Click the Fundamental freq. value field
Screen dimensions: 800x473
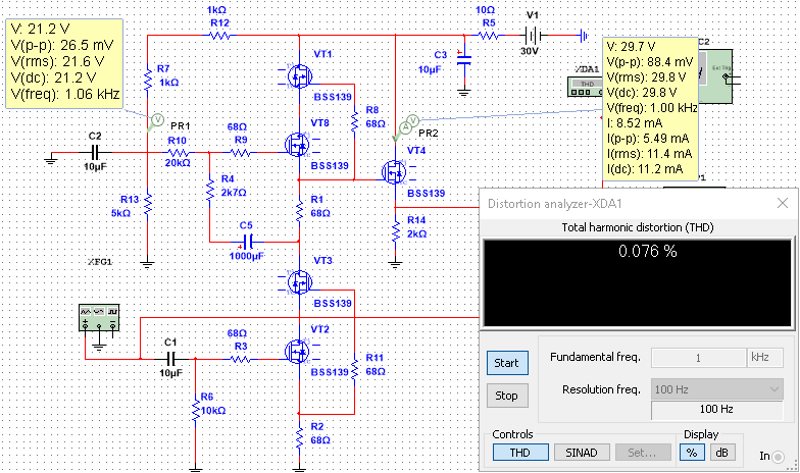click(x=697, y=357)
